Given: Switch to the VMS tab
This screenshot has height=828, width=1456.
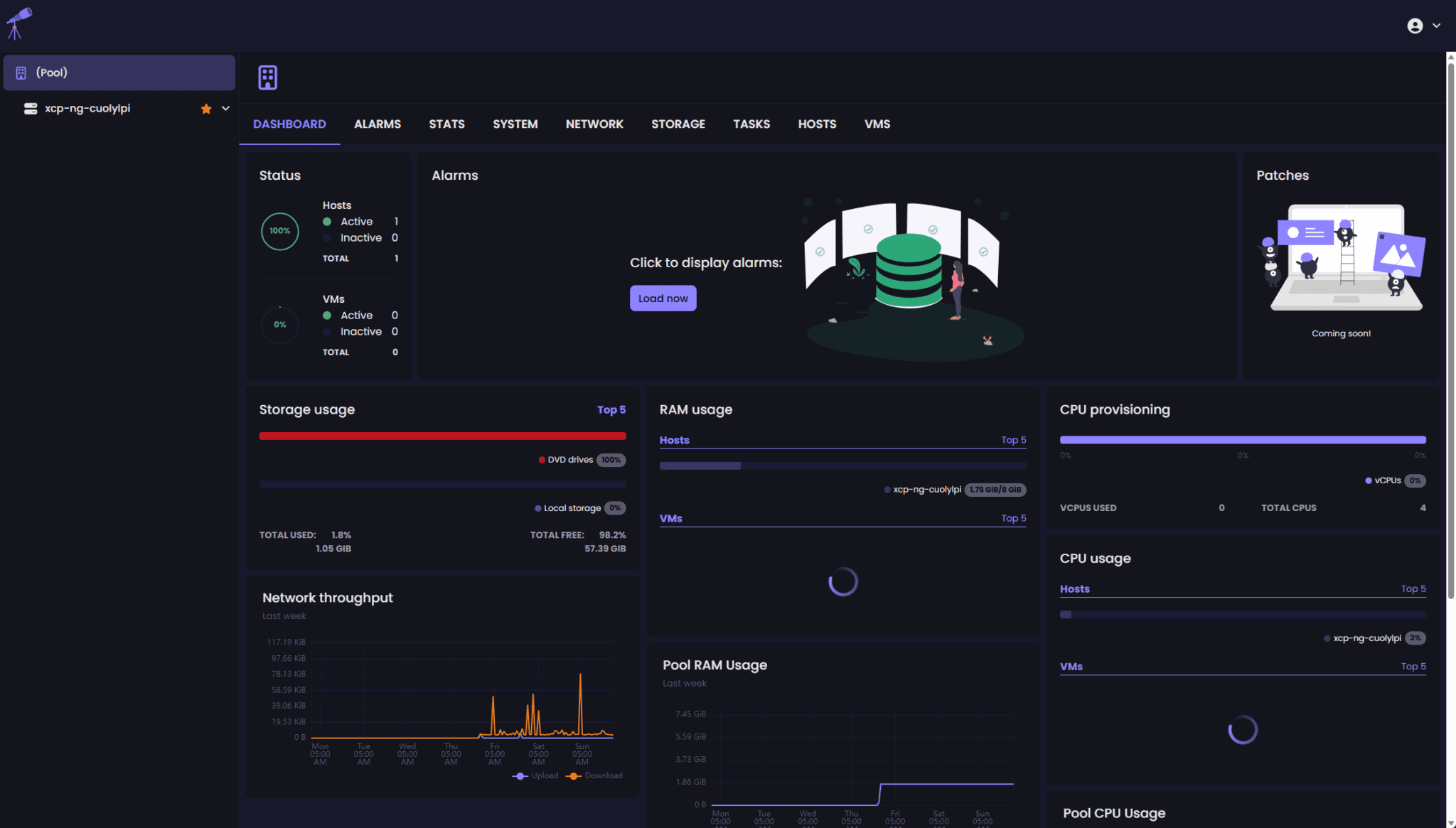Looking at the screenshot, I should point(877,124).
